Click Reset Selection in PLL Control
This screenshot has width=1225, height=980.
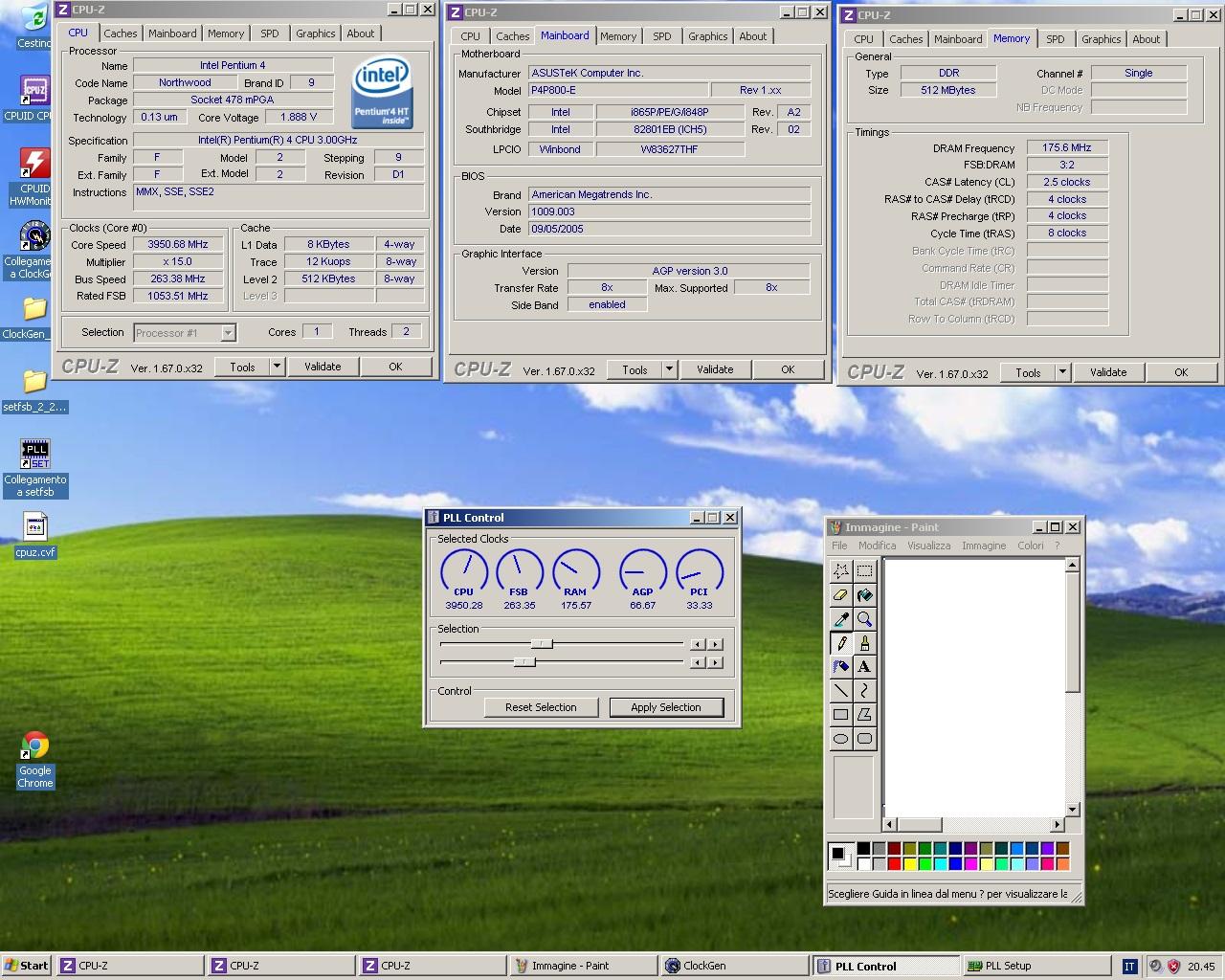coord(541,707)
